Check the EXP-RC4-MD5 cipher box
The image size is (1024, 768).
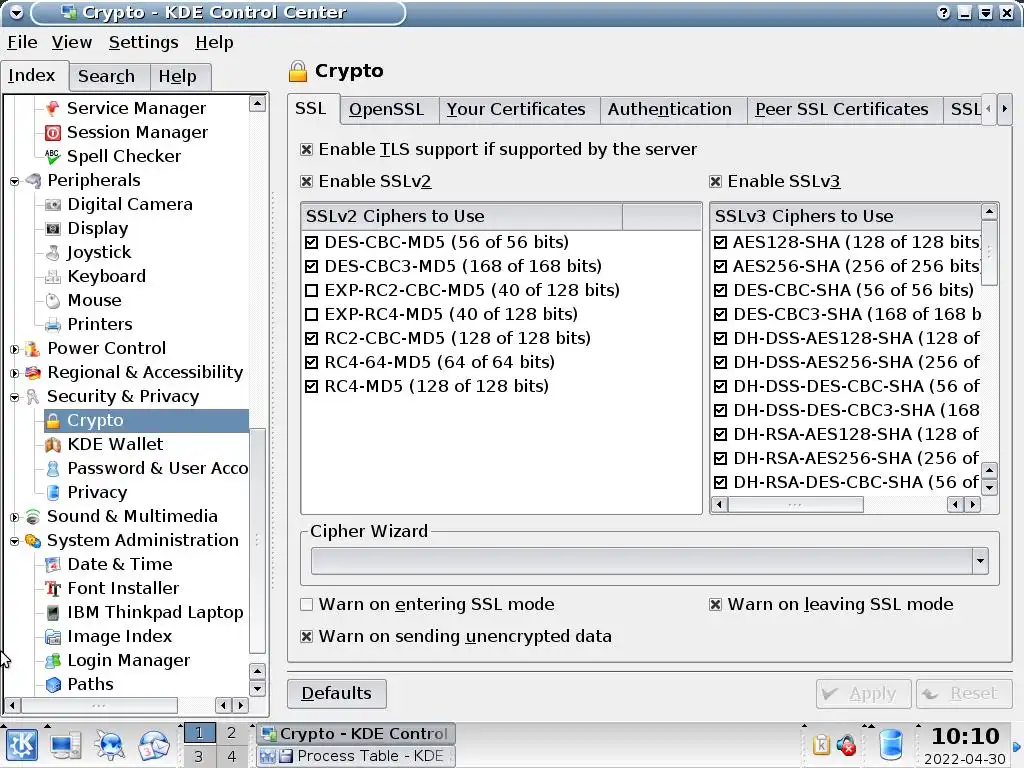point(312,314)
